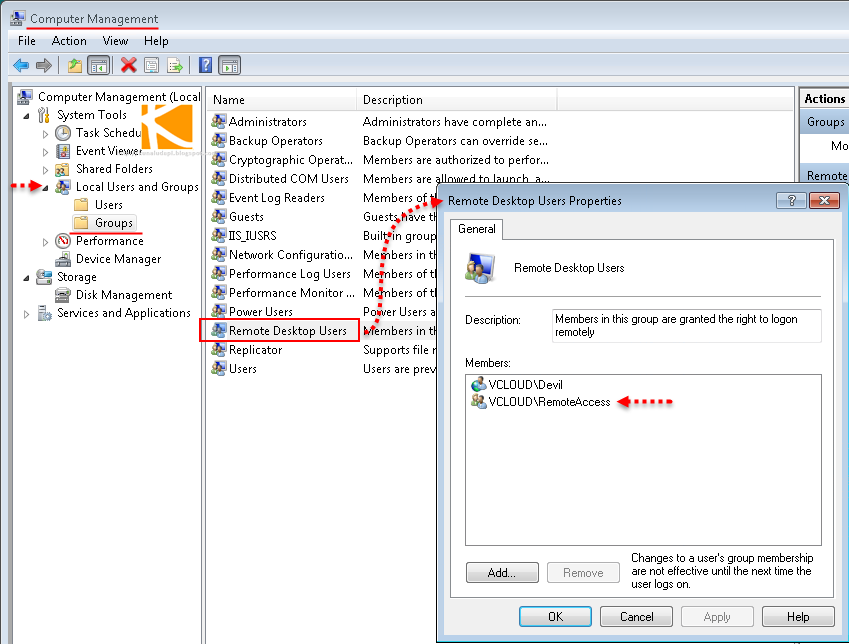Screen dimensions: 849x644
Task: Toggle the Show/Hide Console Tree toolbar icon
Action: point(98,66)
